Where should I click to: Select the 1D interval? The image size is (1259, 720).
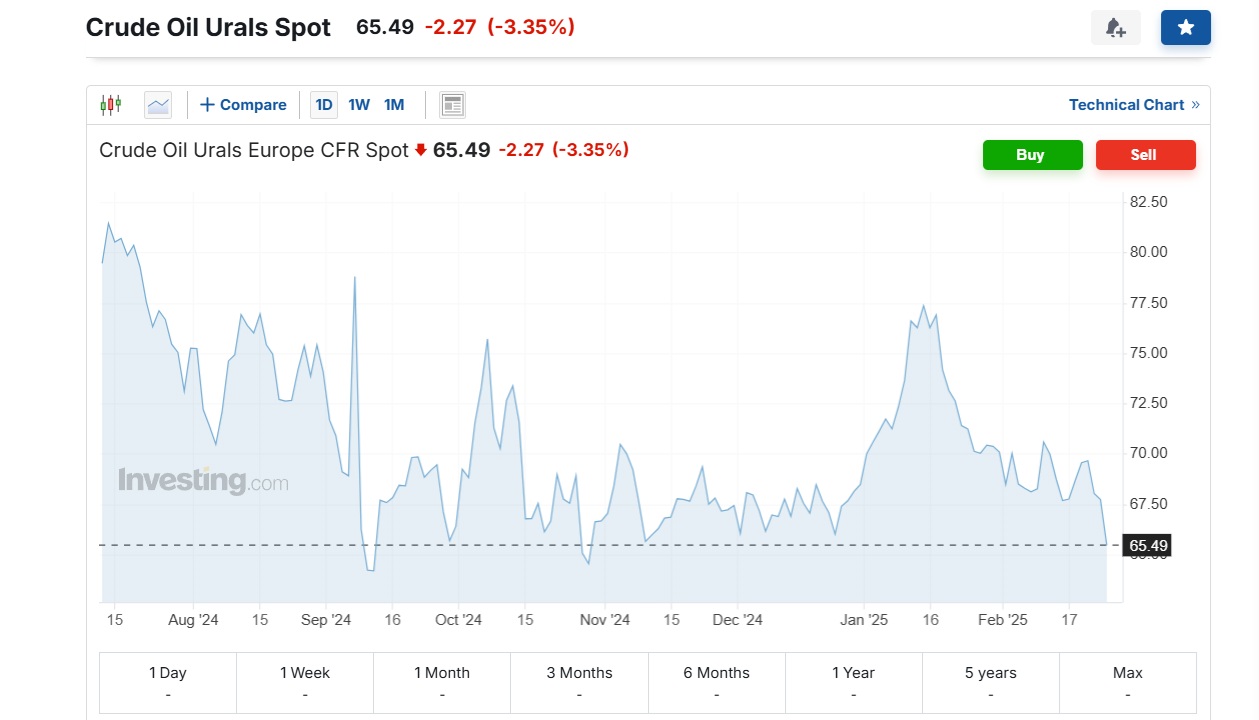(x=324, y=104)
